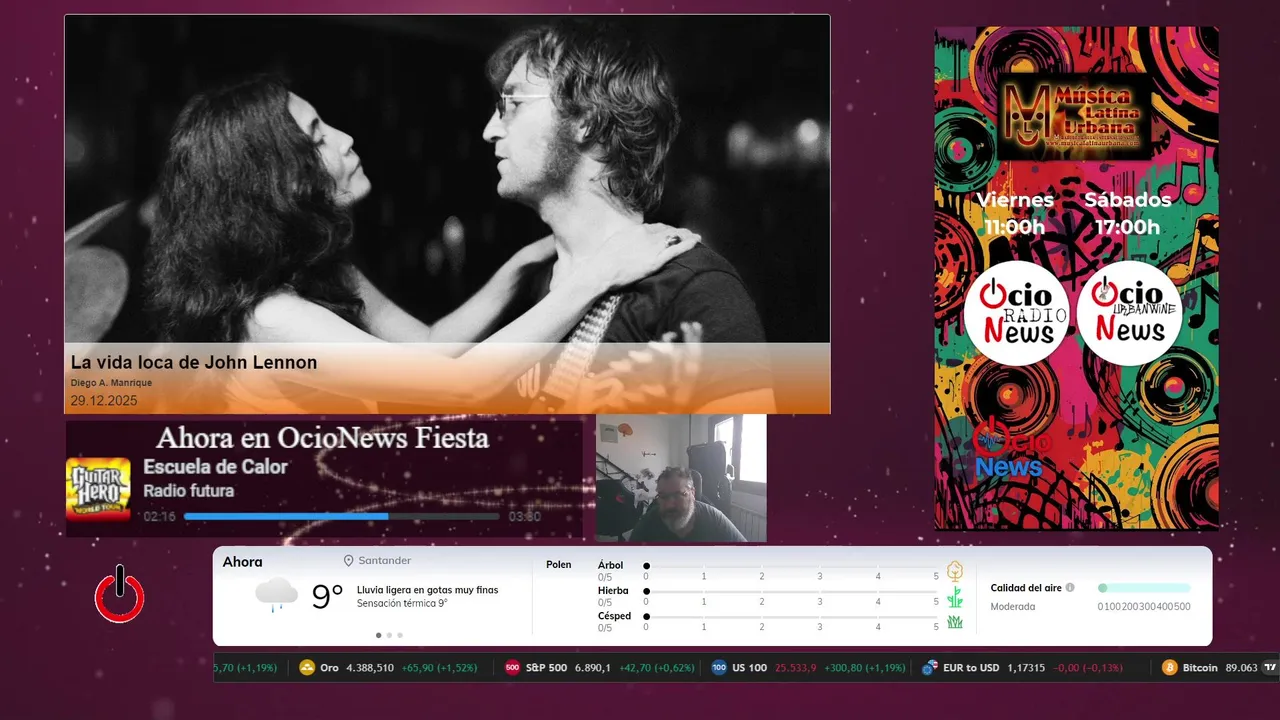Click the Ocio Urbanwine News logo

[x=1130, y=313]
